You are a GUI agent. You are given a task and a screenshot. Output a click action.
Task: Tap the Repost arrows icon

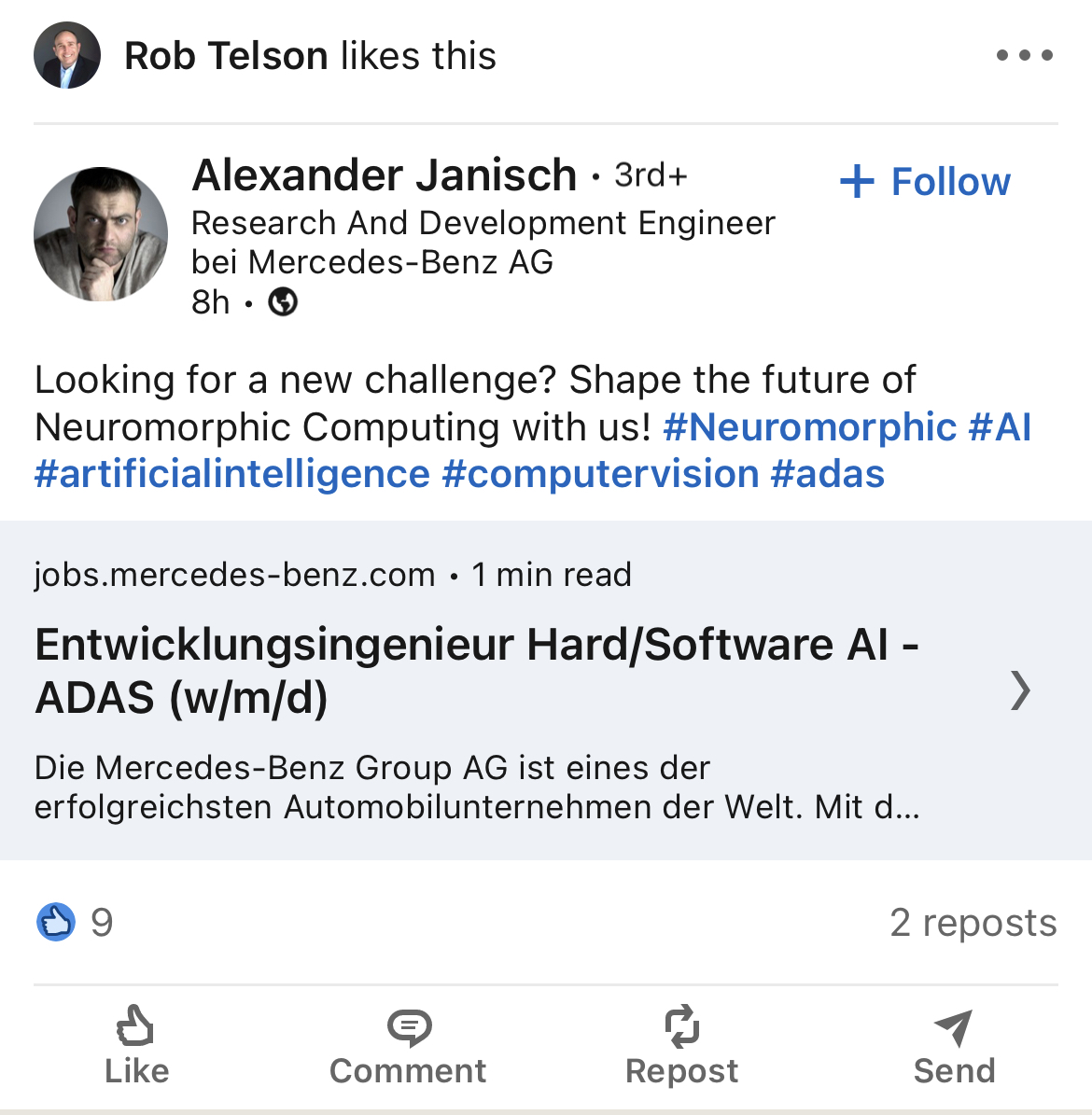[681, 1026]
